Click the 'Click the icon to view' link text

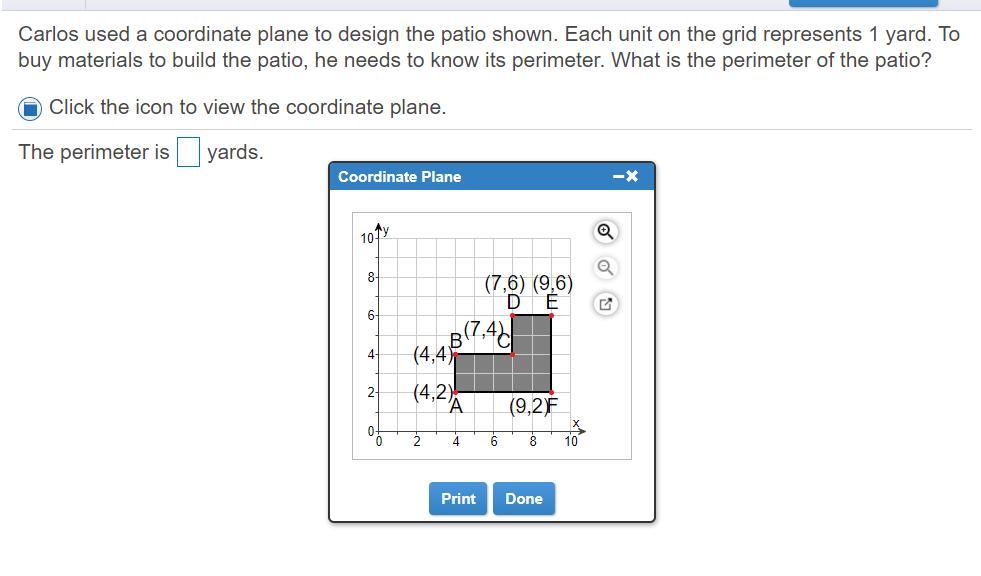click(247, 107)
